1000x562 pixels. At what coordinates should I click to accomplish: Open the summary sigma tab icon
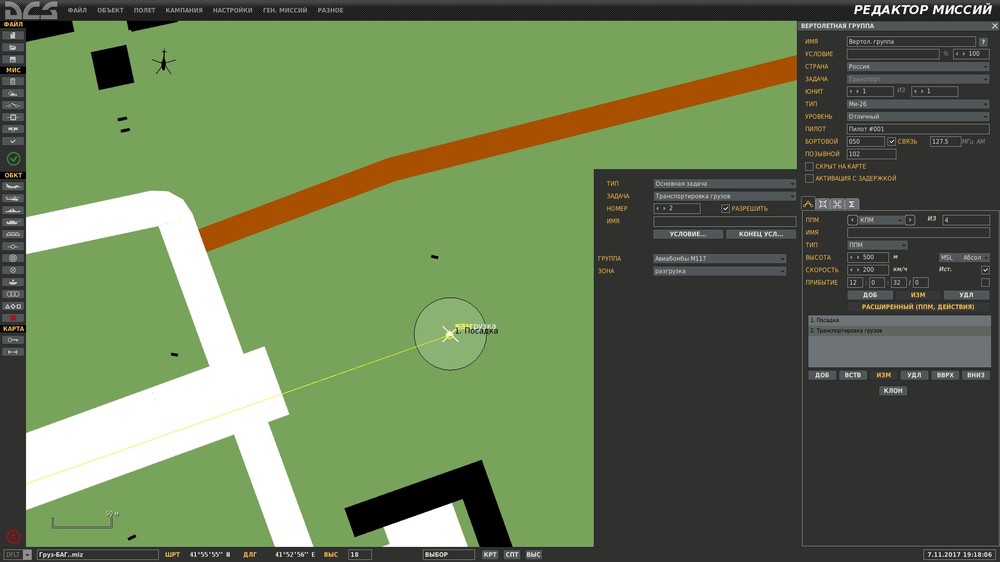click(x=851, y=203)
